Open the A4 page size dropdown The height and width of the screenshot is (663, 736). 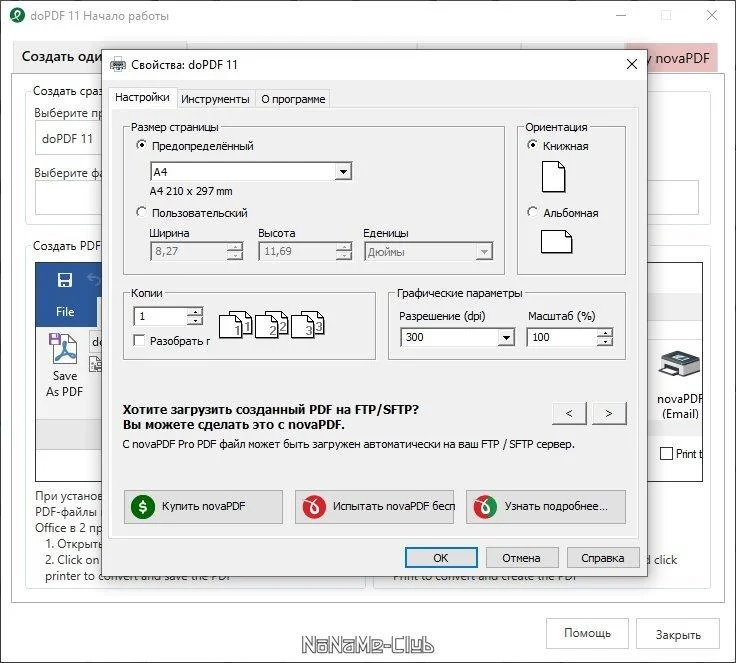point(344,172)
